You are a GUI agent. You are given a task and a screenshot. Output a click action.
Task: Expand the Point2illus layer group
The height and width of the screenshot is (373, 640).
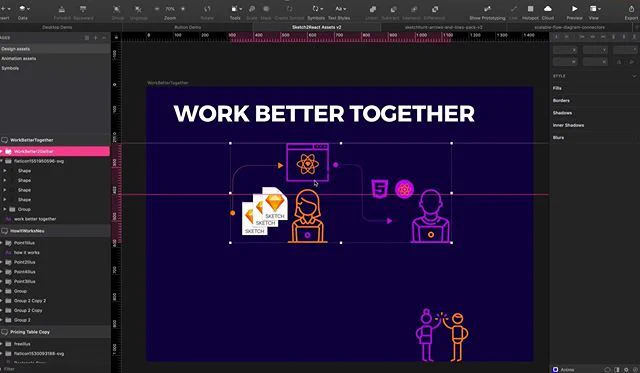[2, 262]
